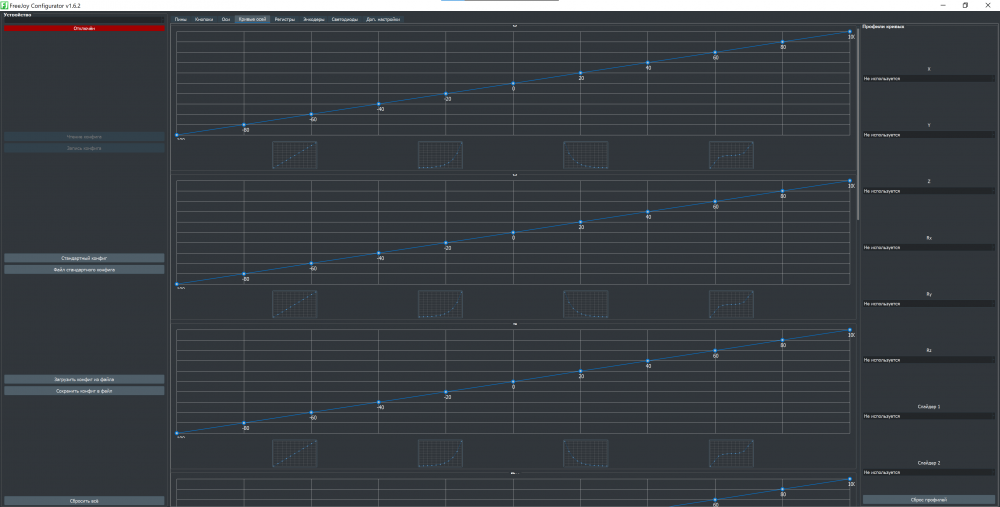Switch to the Доп. настройки tab
The height and width of the screenshot is (507, 1000).
(x=383, y=19)
